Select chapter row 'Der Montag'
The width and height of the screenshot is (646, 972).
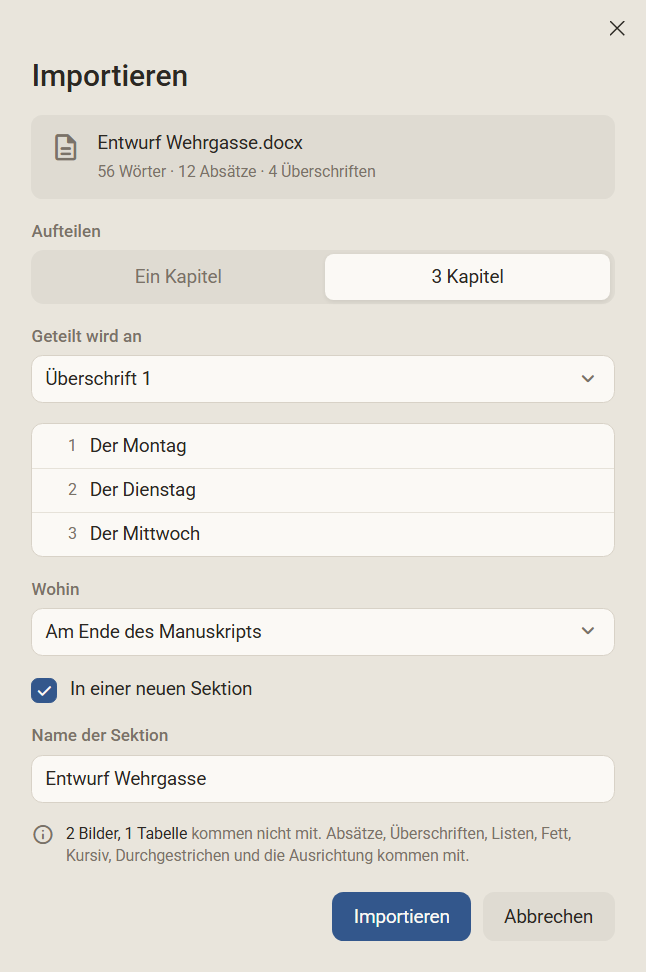coord(323,446)
